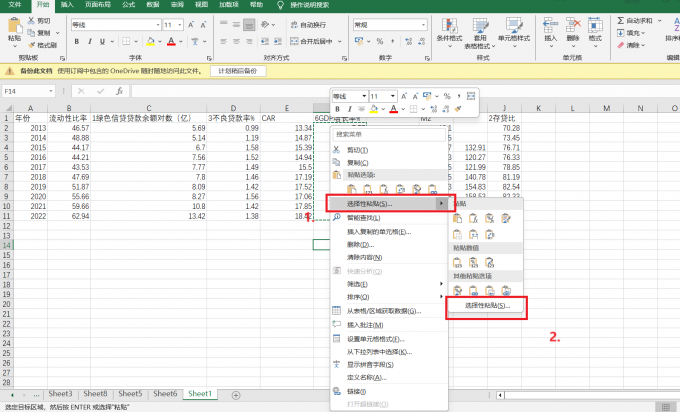Image resolution: width=680 pixels, height=412 pixels.
Task: Toggle center horizontal alignment in ribbon
Action: (236, 41)
